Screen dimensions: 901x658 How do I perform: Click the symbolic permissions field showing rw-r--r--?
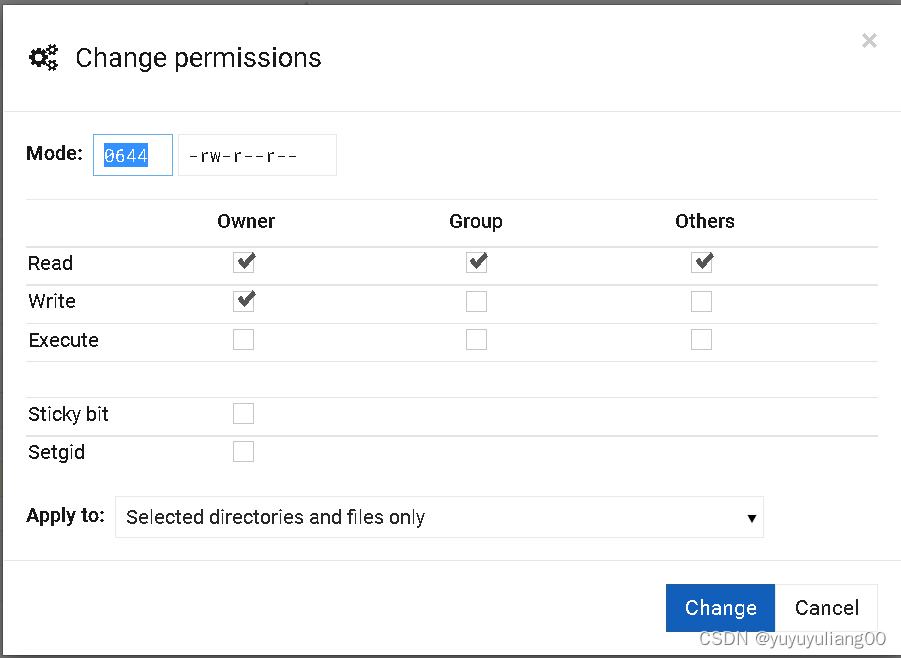click(257, 154)
